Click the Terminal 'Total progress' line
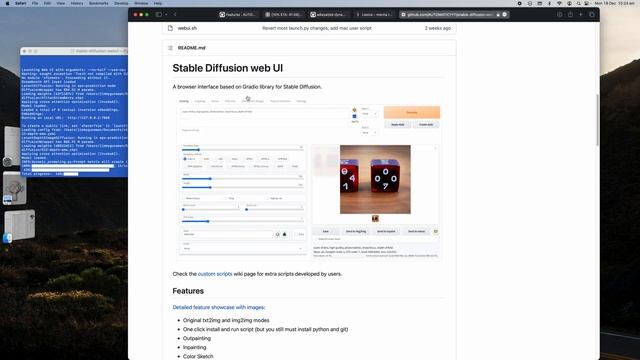The image size is (640, 360). pos(49,174)
